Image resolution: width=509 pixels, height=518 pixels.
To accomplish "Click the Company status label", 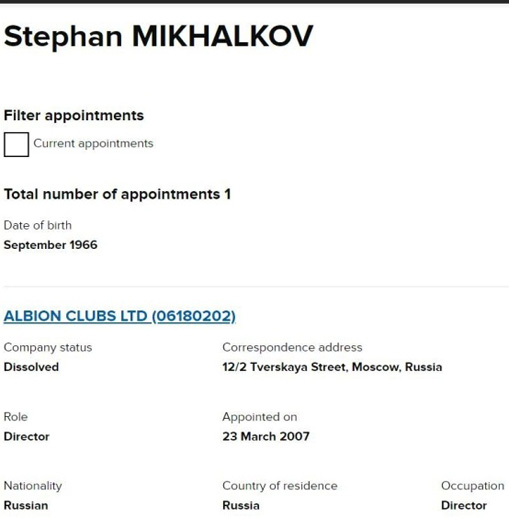I will [x=48, y=347].
